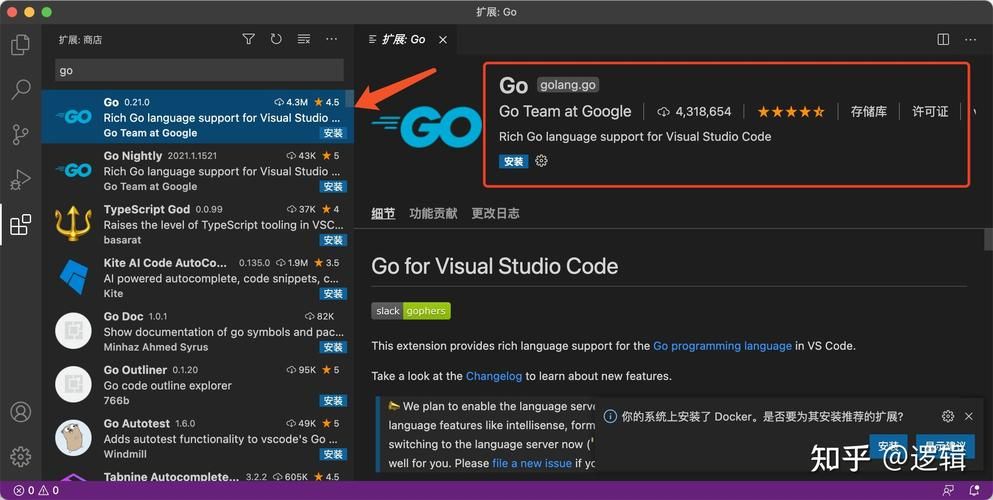Open the Search view in activity bar
This screenshot has width=993, height=500.
[20, 89]
